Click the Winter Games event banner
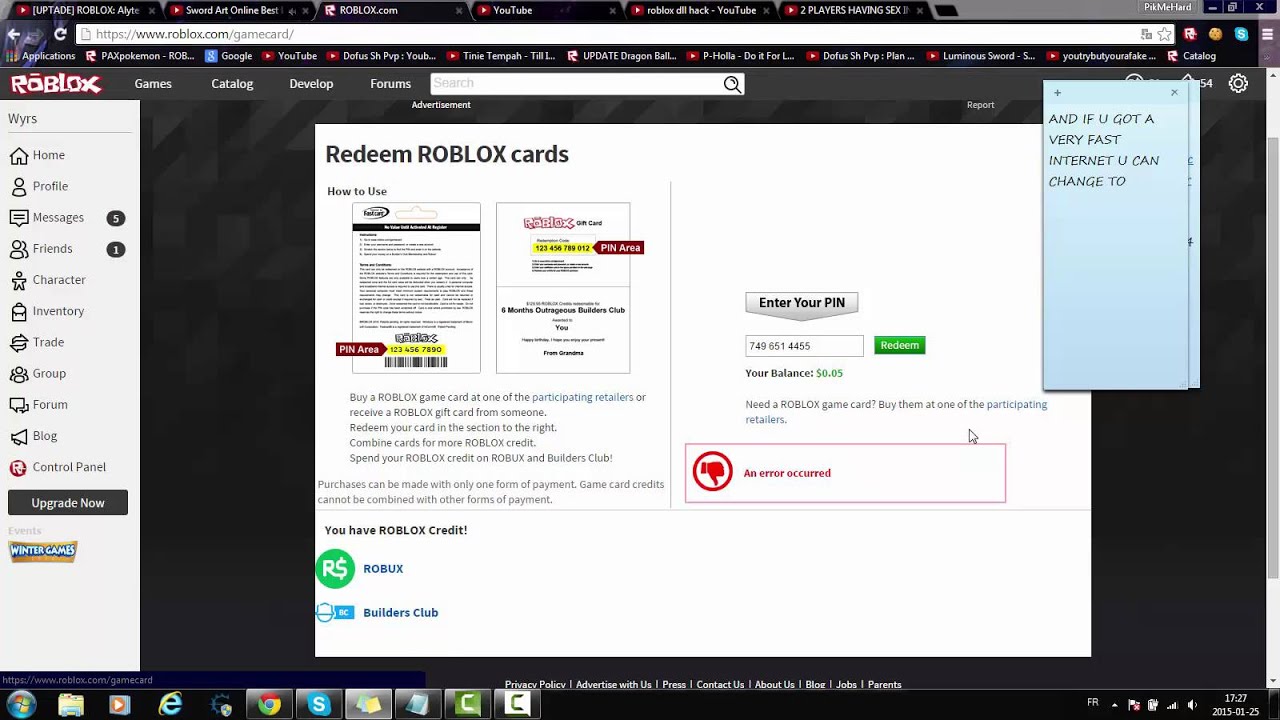 (43, 551)
